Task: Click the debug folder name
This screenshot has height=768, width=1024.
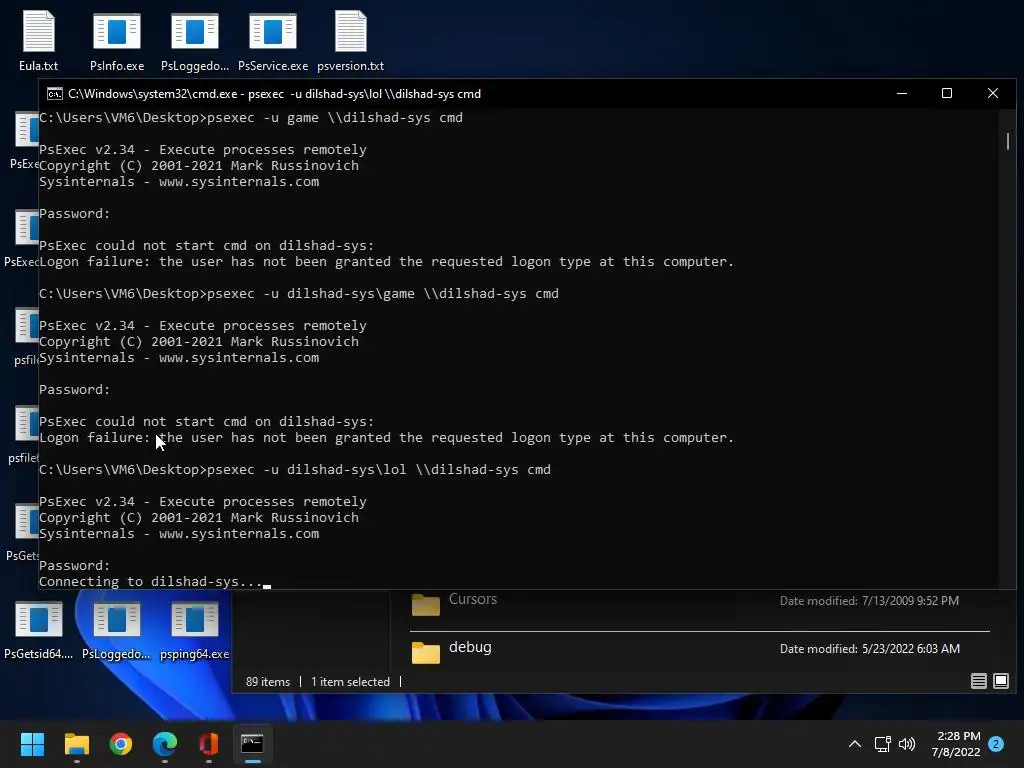Action: pos(470,647)
